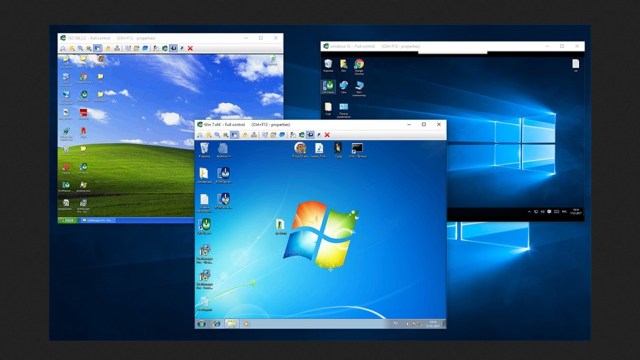Image resolution: width=640 pixels, height=360 pixels.
Task: Select the Control Panel icon on the Windows 10 desktop
Action: coord(344,110)
